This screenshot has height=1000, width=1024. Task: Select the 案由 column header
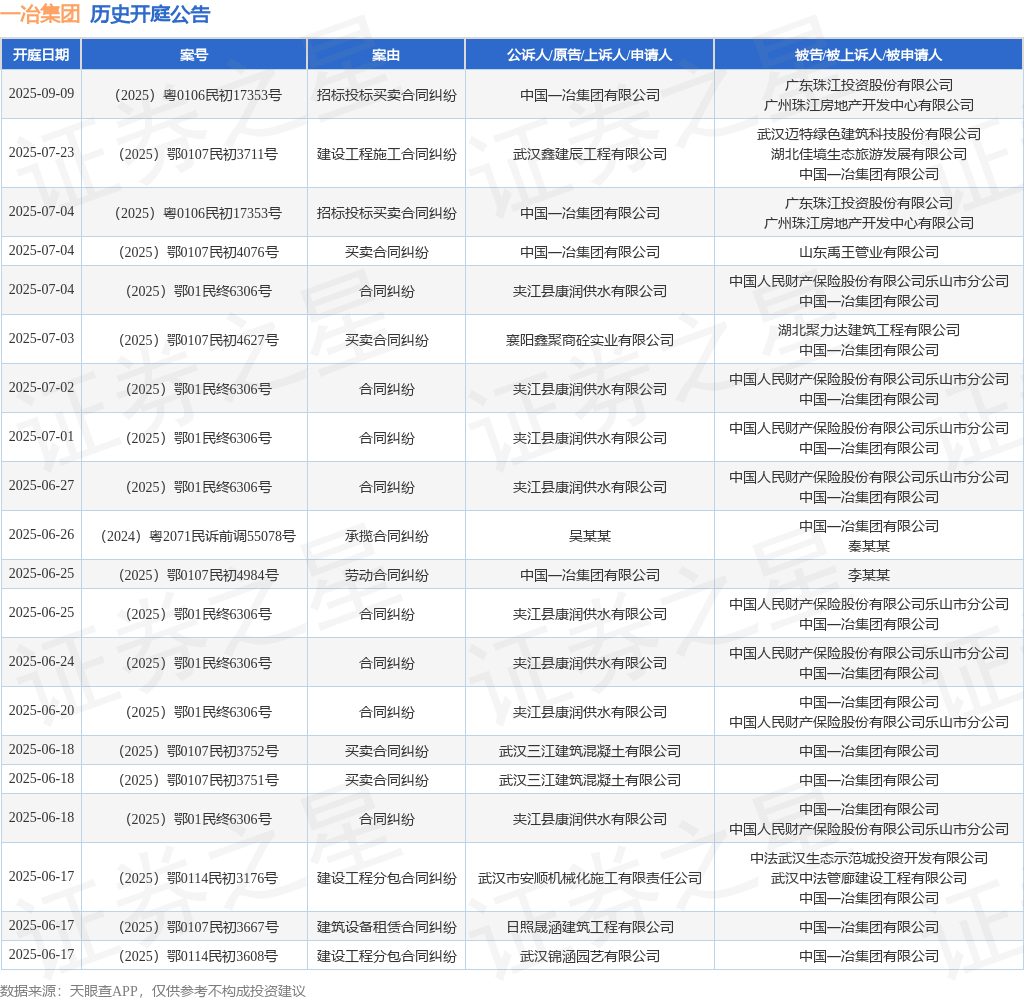[x=386, y=55]
